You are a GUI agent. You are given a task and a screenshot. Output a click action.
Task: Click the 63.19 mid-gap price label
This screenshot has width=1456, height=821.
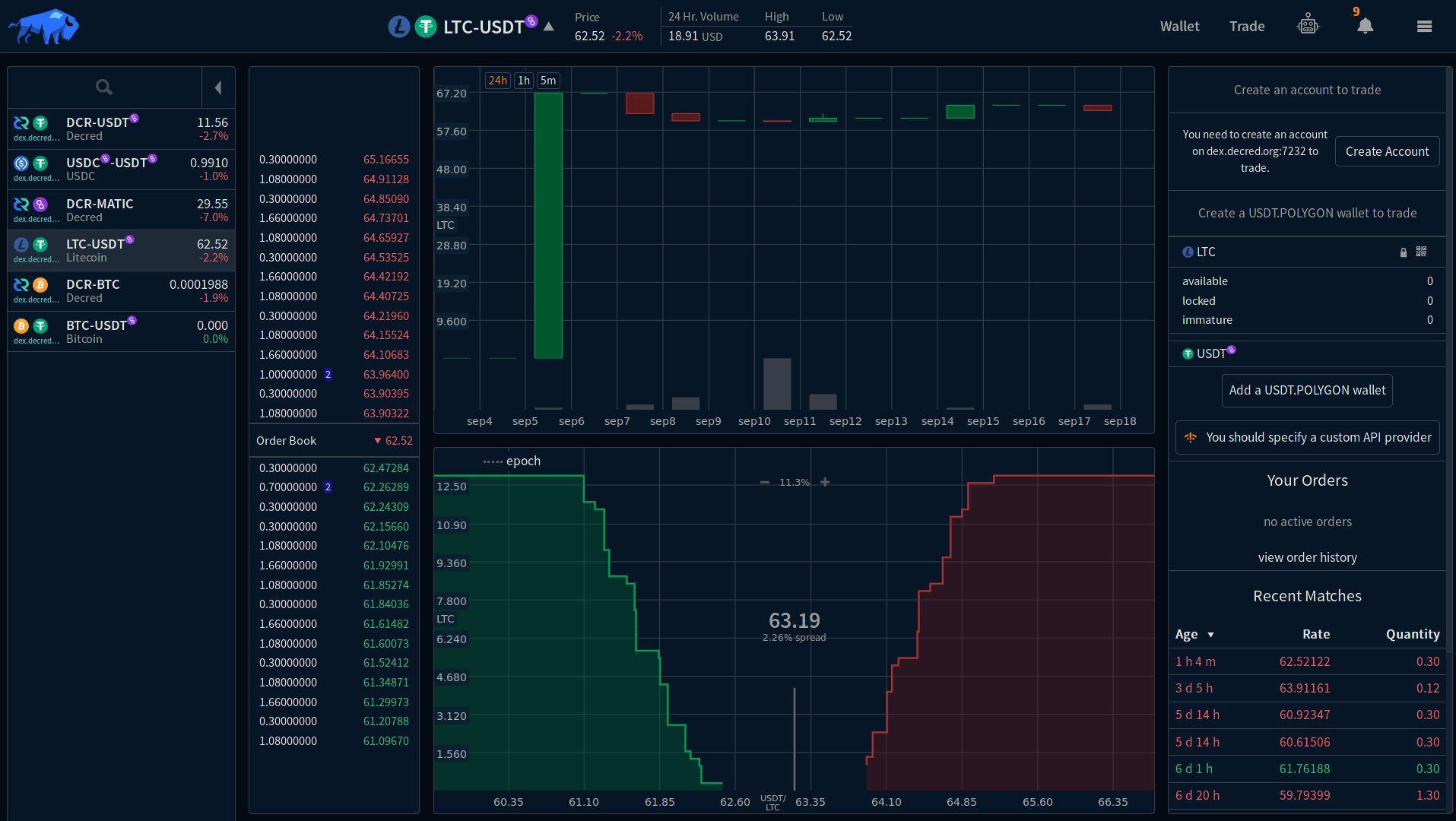pos(795,620)
